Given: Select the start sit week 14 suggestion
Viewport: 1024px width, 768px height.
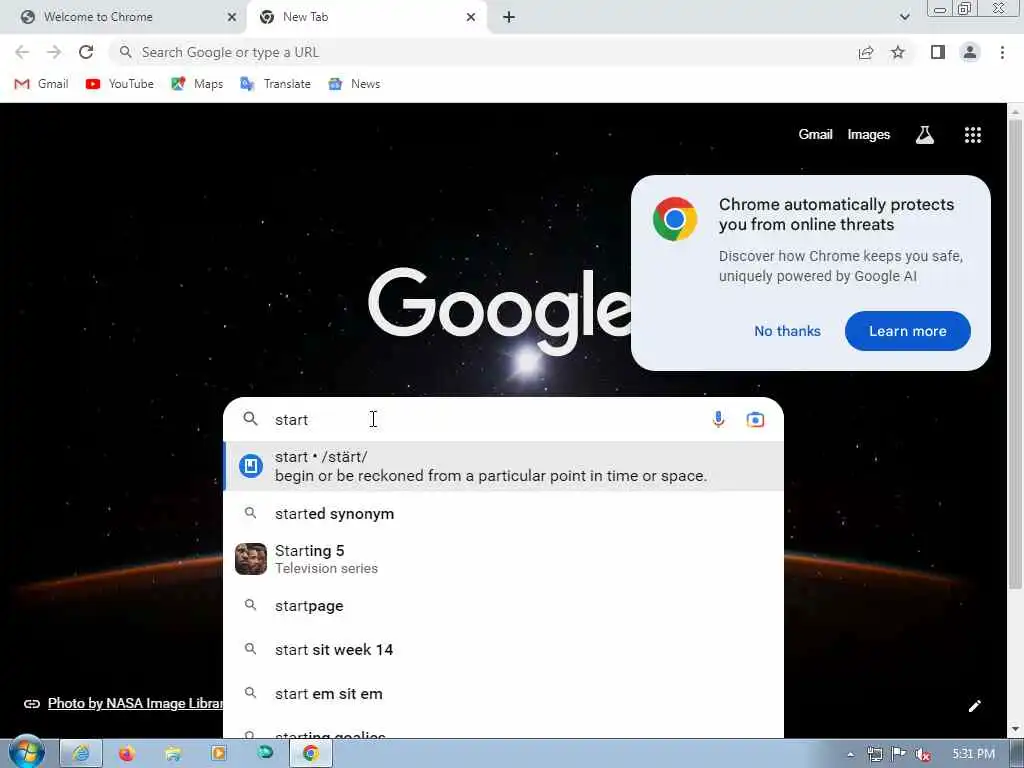Looking at the screenshot, I should (504, 650).
